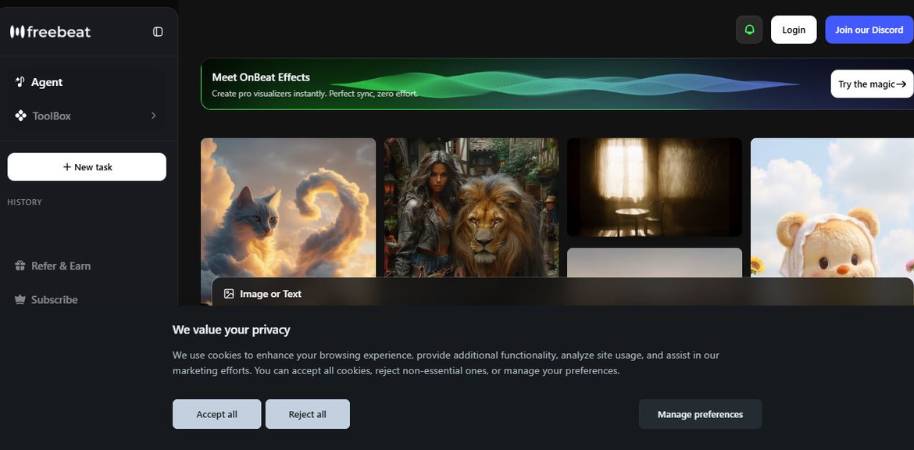Viewport: 914px width, 450px height.
Task: Open Refer & Earn gift icon
Action: point(20,266)
